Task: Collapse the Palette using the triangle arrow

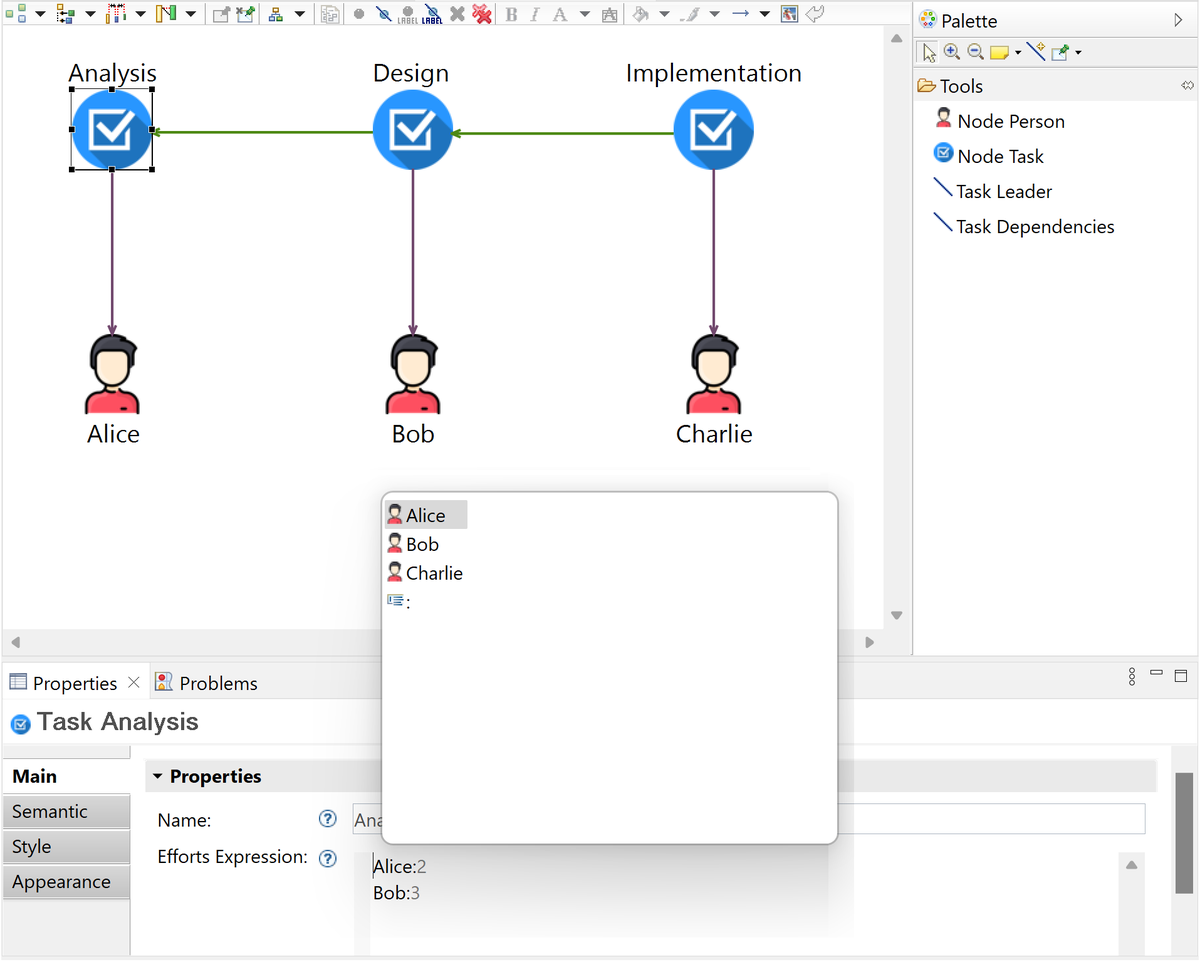Action: 1178,20
